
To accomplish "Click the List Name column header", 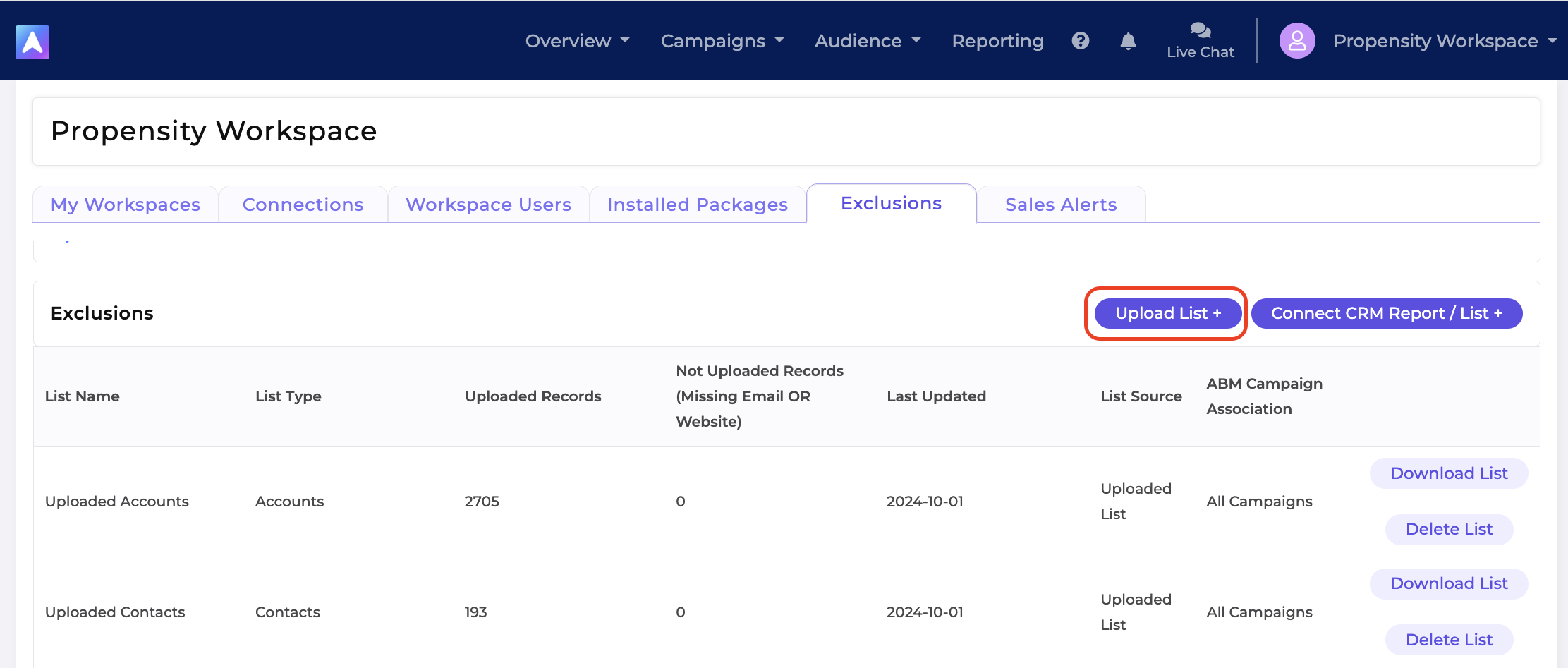I will [83, 396].
